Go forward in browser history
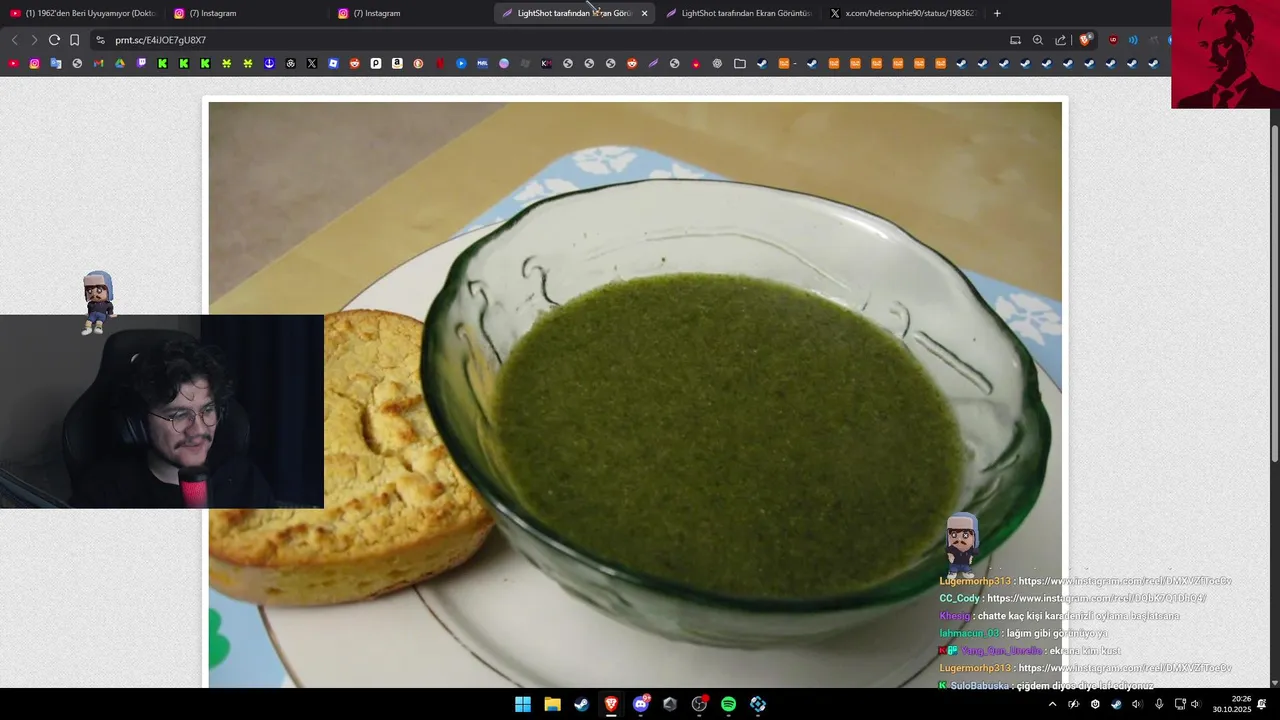Image resolution: width=1280 pixels, height=720 pixels. pyautogui.click(x=34, y=40)
